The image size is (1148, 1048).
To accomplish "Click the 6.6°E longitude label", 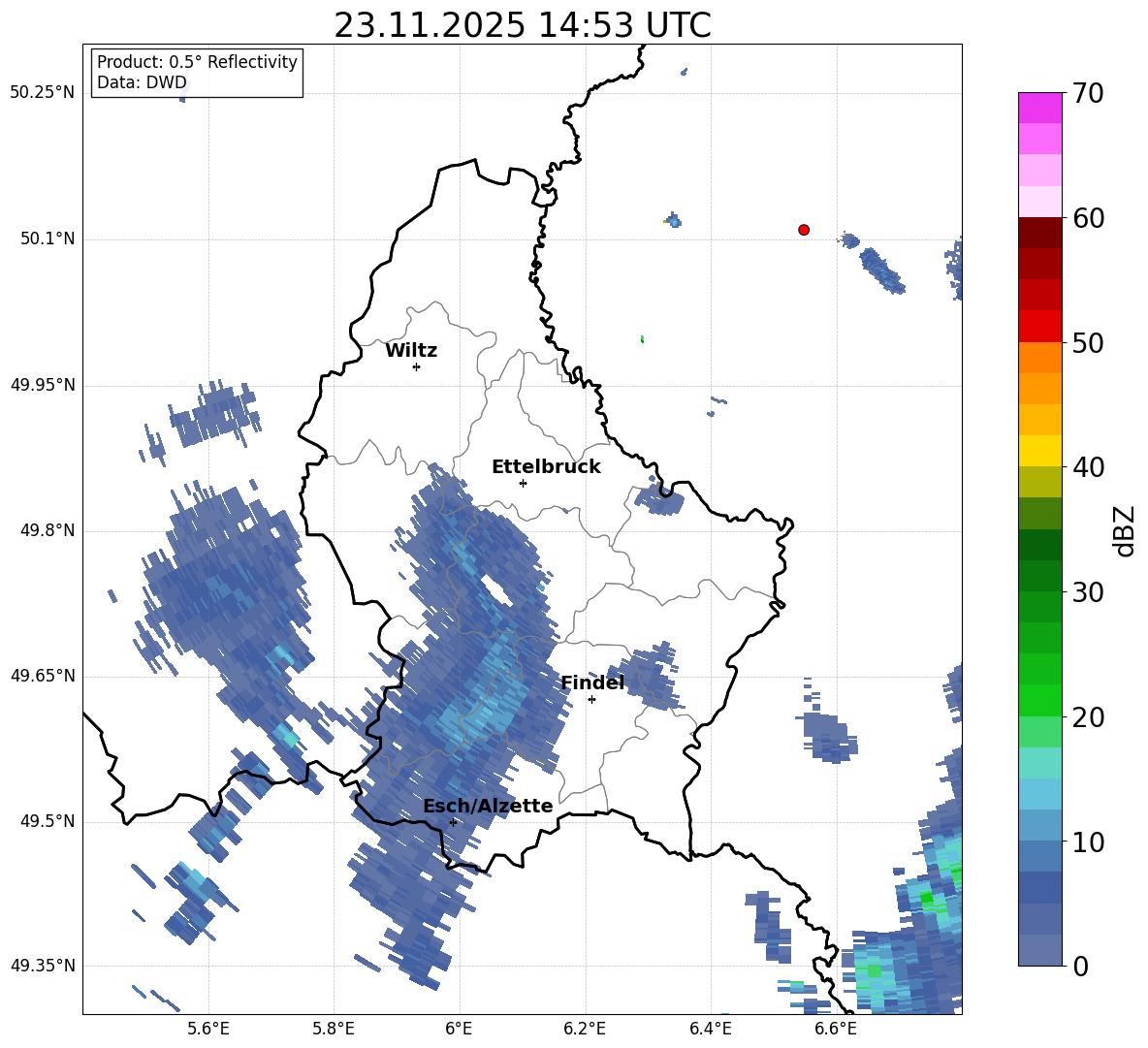I will coord(836,1029).
